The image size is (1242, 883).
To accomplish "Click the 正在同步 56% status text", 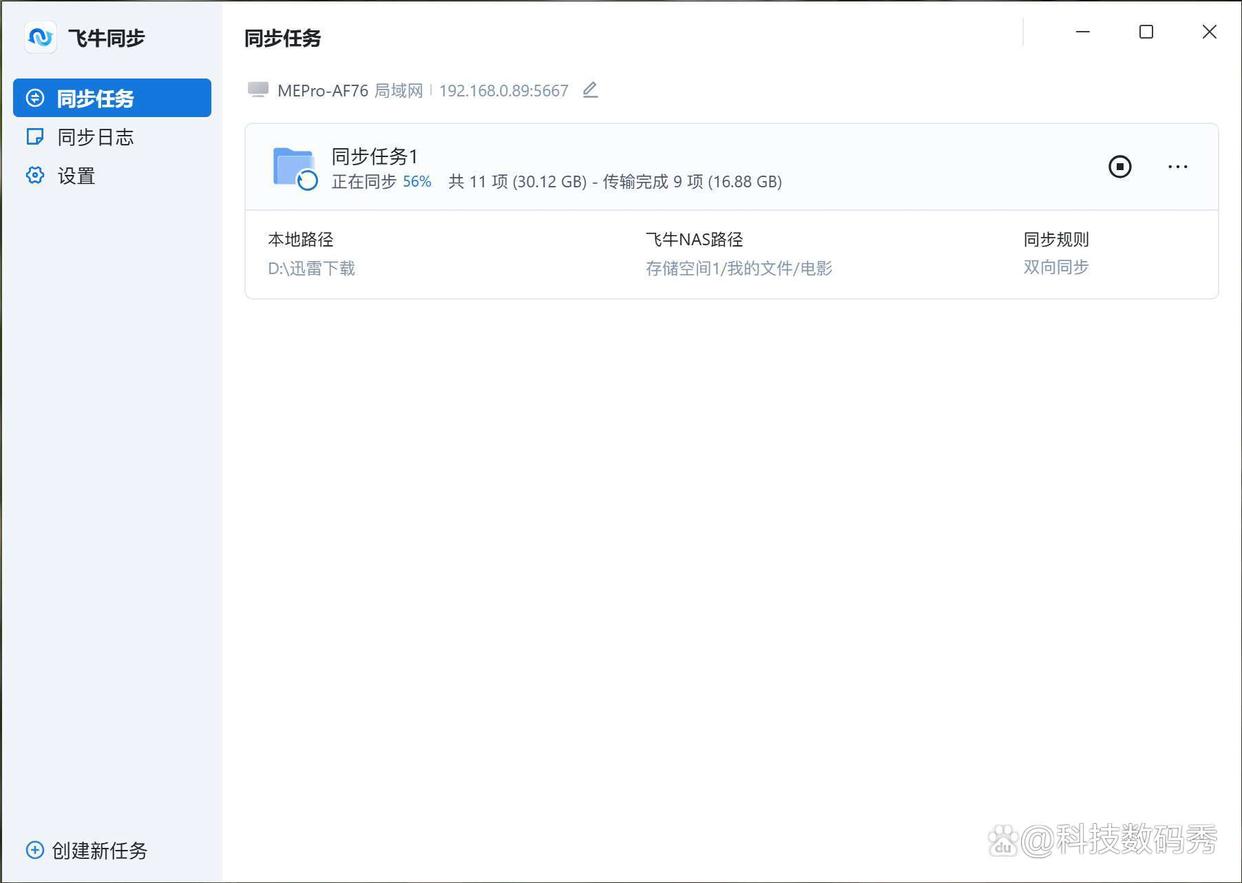I will tap(382, 182).
